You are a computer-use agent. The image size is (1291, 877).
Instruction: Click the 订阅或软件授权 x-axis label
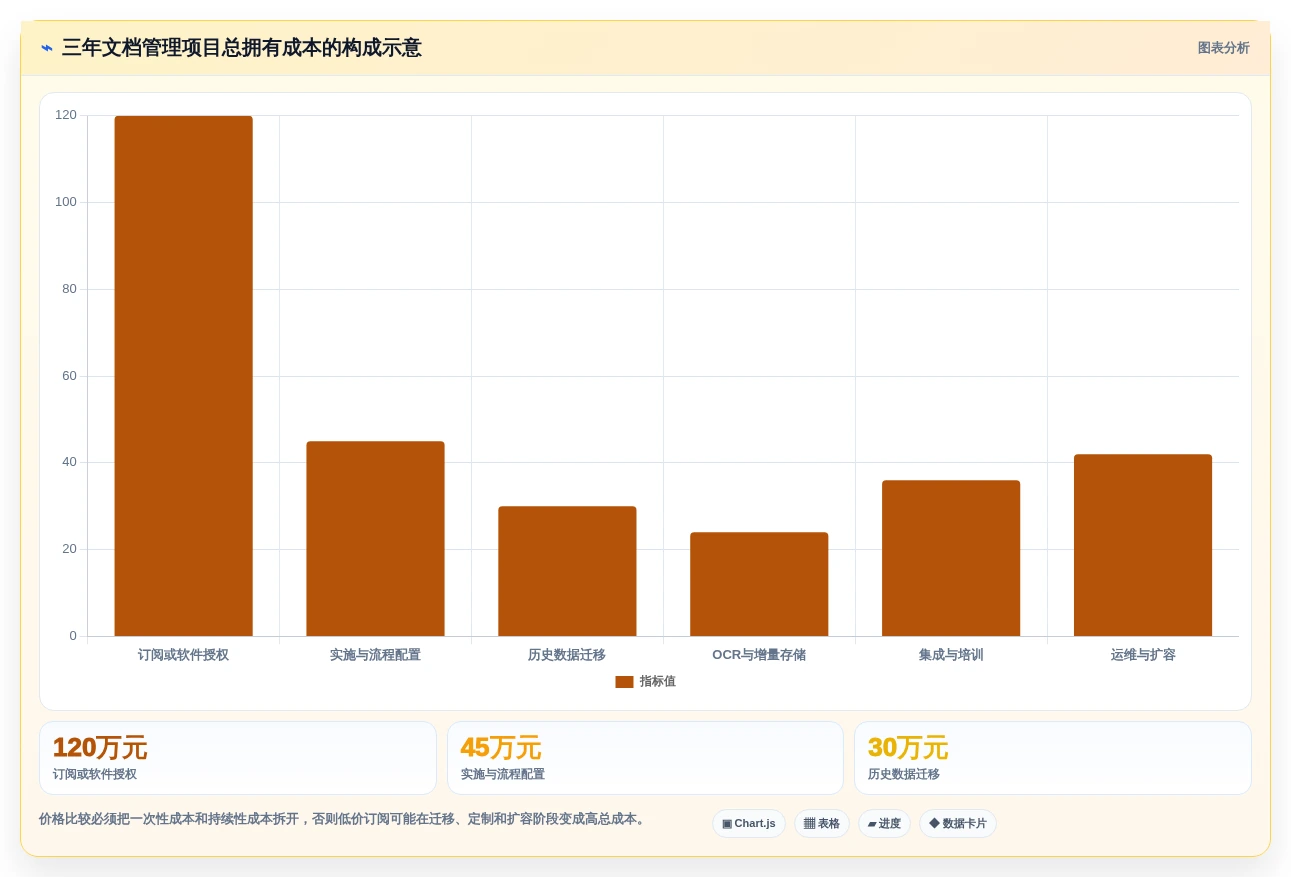(184, 655)
